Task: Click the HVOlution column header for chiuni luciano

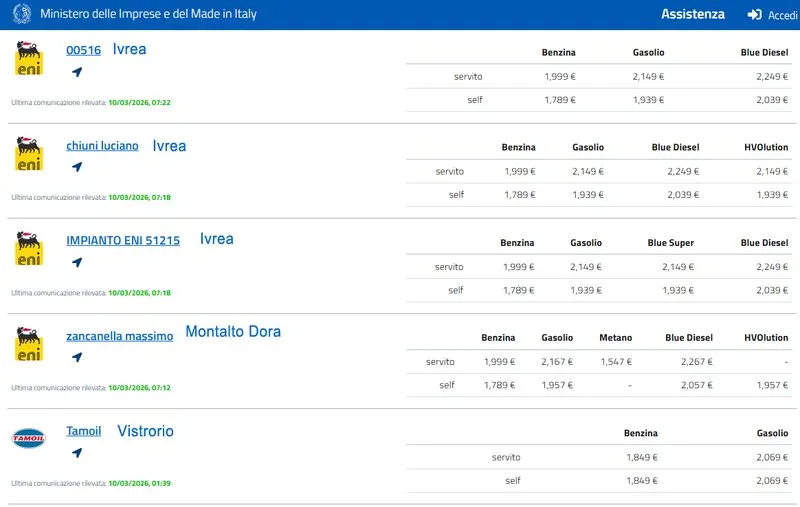Action: 766,148
